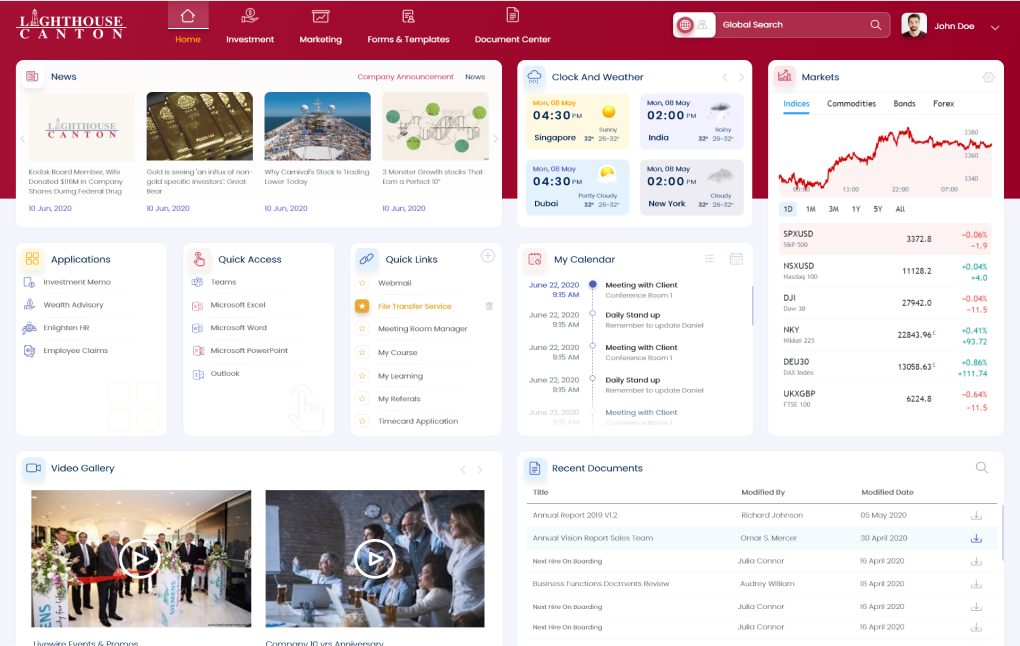Click the Microsoft Word icon
Image resolution: width=1020 pixels, height=646 pixels.
point(198,328)
